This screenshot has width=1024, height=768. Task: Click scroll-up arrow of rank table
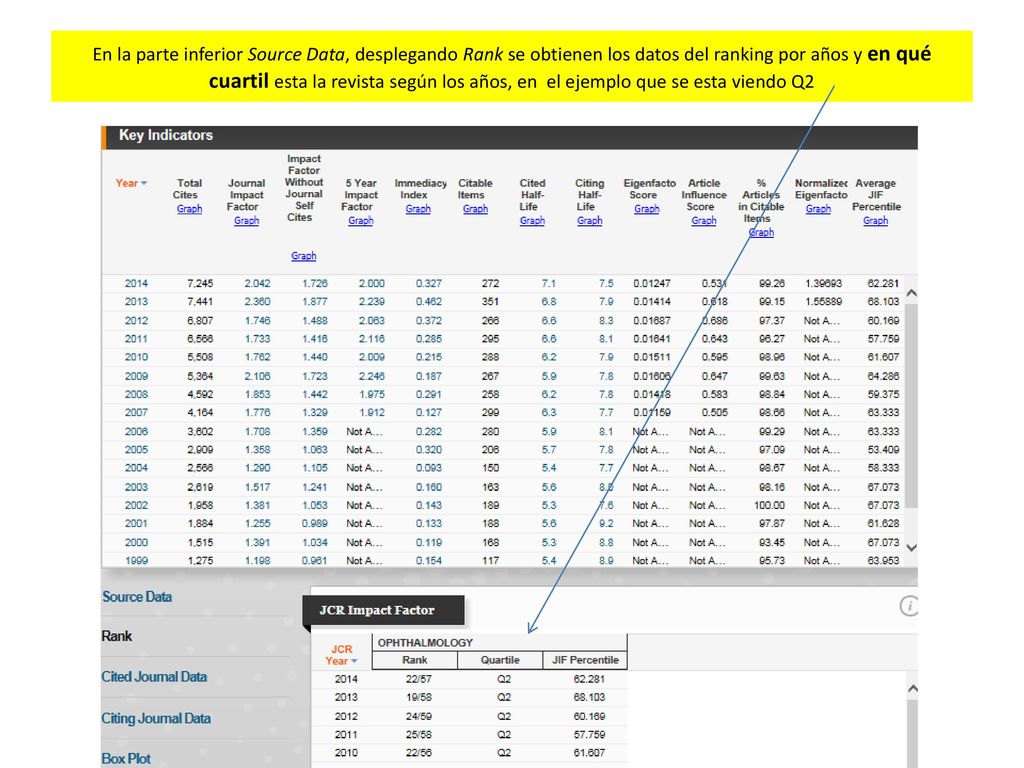(912, 688)
